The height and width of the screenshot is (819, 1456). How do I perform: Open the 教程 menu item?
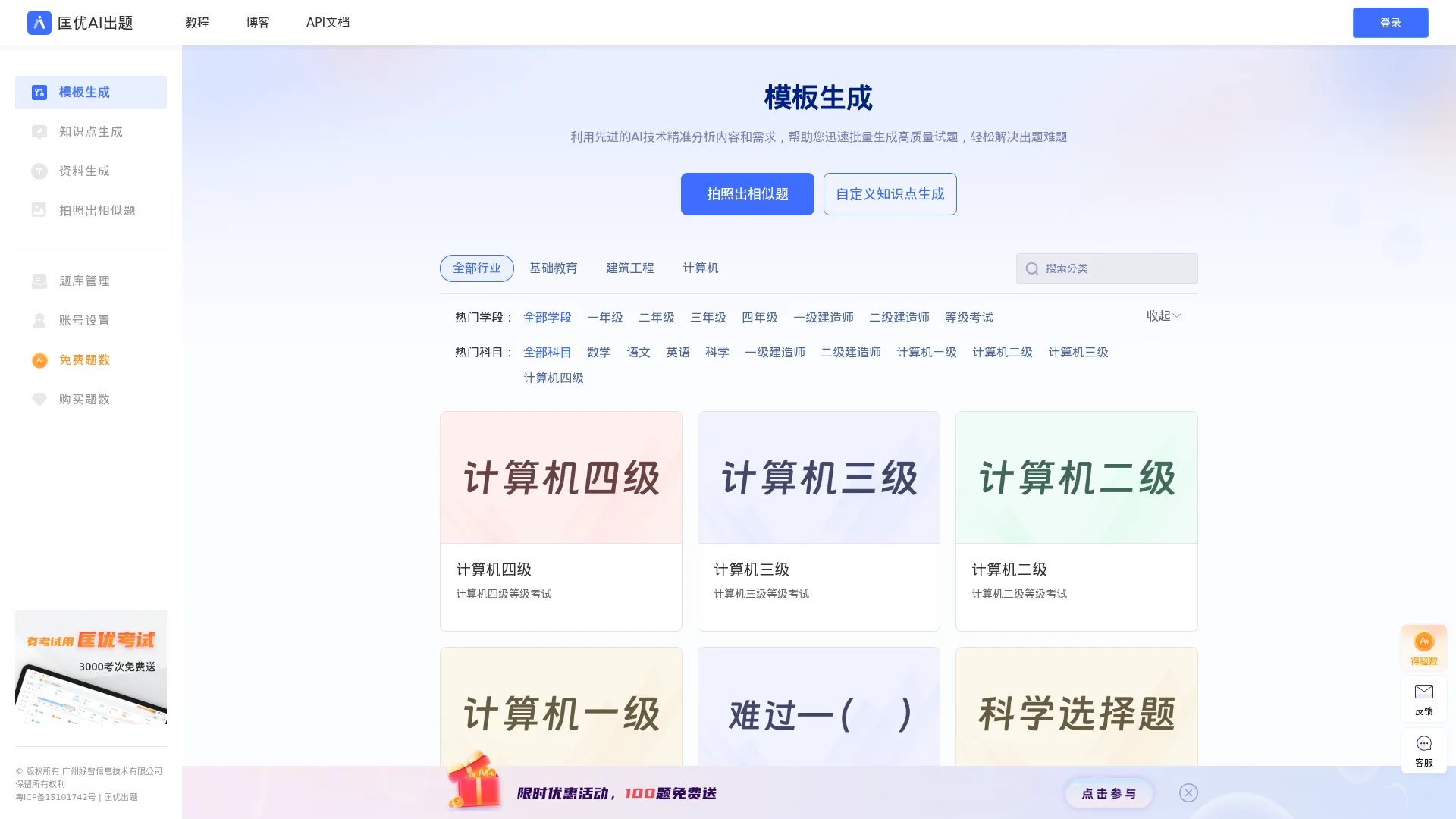197,23
